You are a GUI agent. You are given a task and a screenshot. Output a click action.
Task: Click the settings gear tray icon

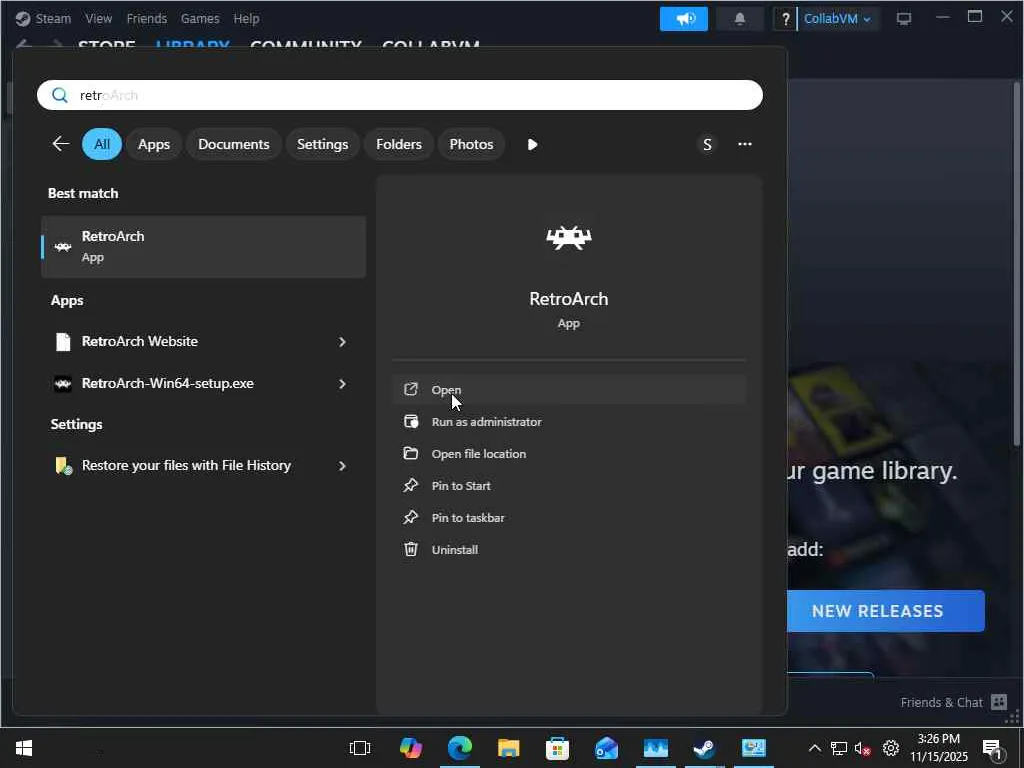891,748
